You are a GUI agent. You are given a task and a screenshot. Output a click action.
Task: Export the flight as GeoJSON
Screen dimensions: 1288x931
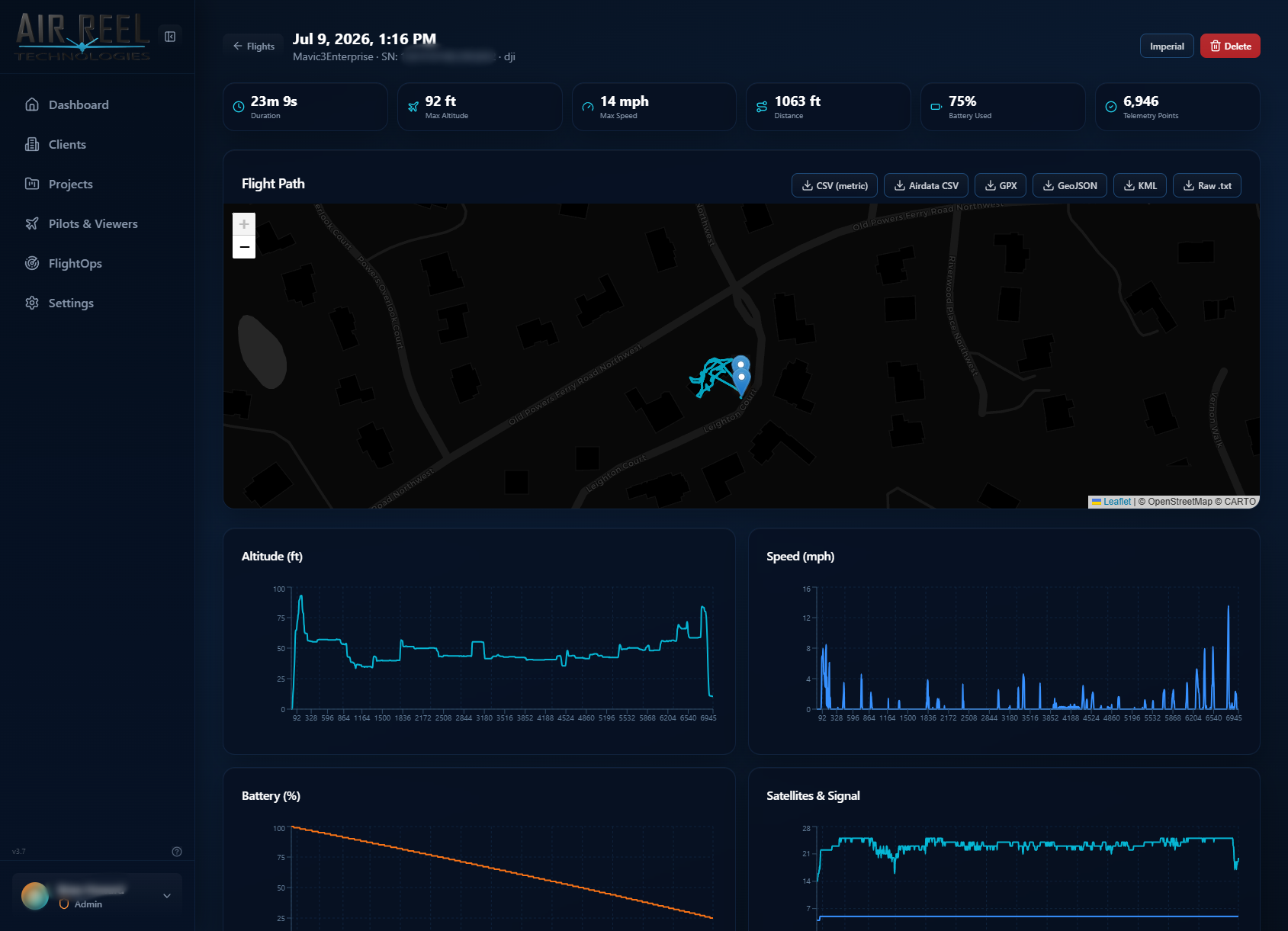(1069, 185)
